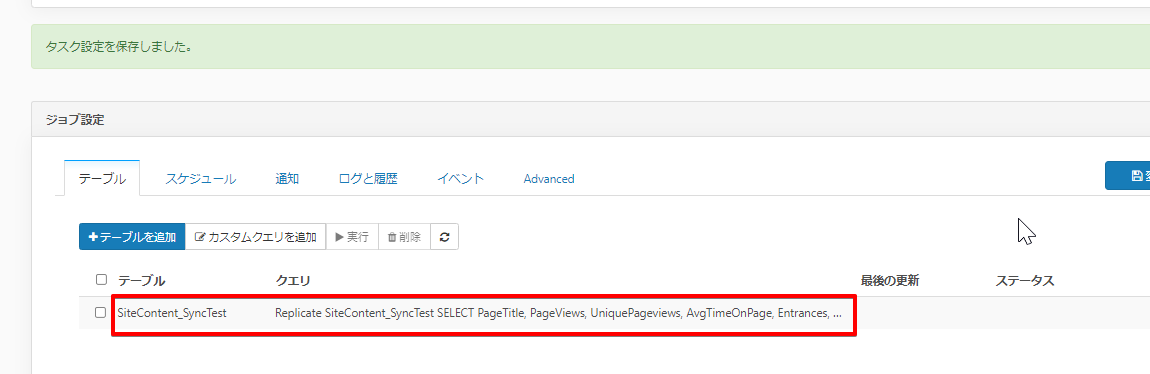Toggle the select-all checkbox in table header
The width and height of the screenshot is (1150, 374).
click(101, 279)
